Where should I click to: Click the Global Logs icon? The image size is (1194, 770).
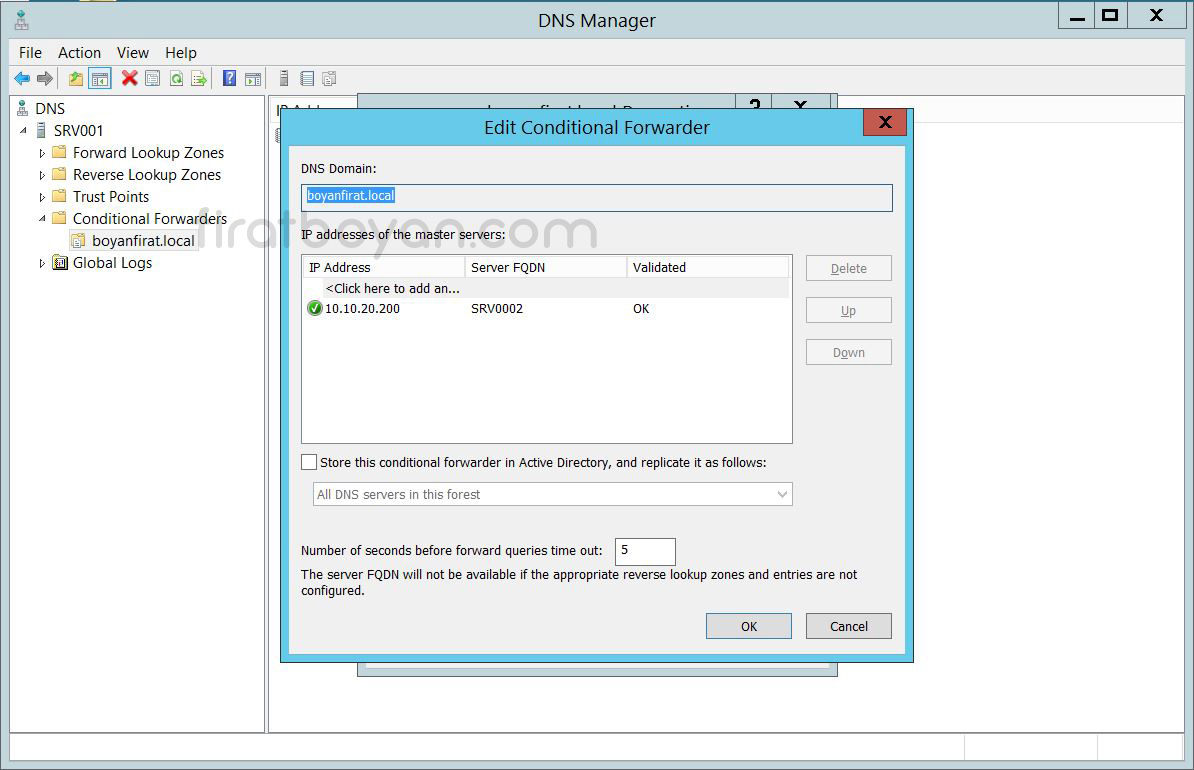pyautogui.click(x=60, y=264)
